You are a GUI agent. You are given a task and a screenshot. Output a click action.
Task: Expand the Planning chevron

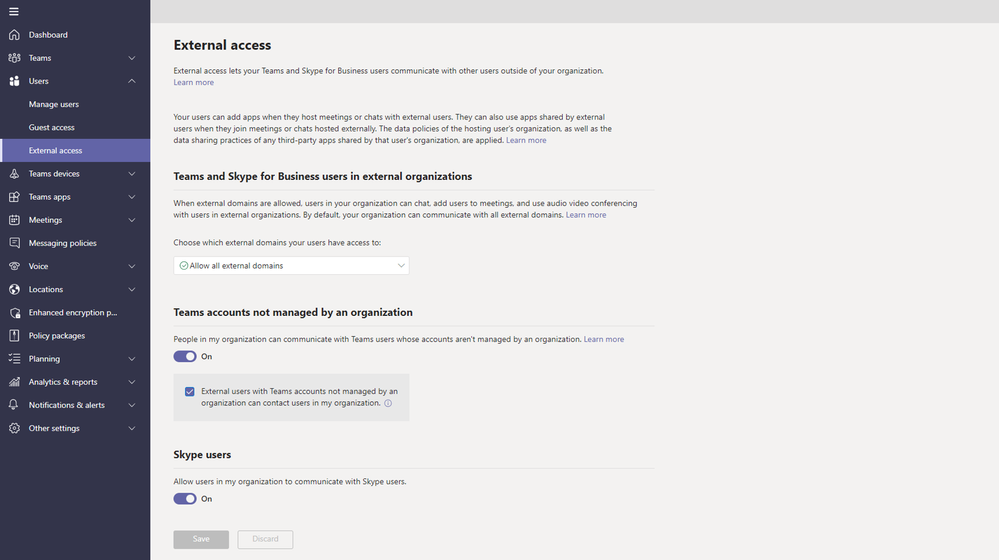point(132,359)
